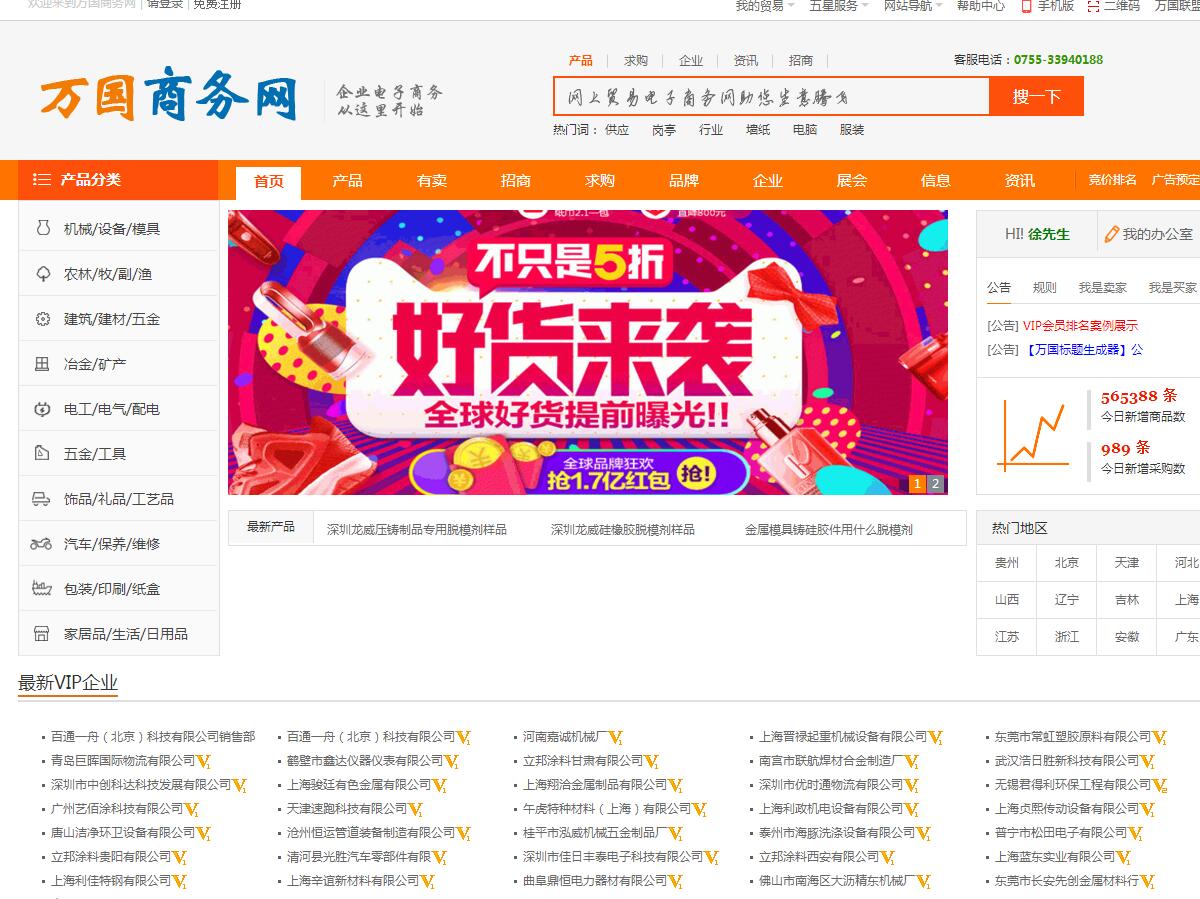Click the tree icon beside 农林/牧/副/渔

(42, 274)
